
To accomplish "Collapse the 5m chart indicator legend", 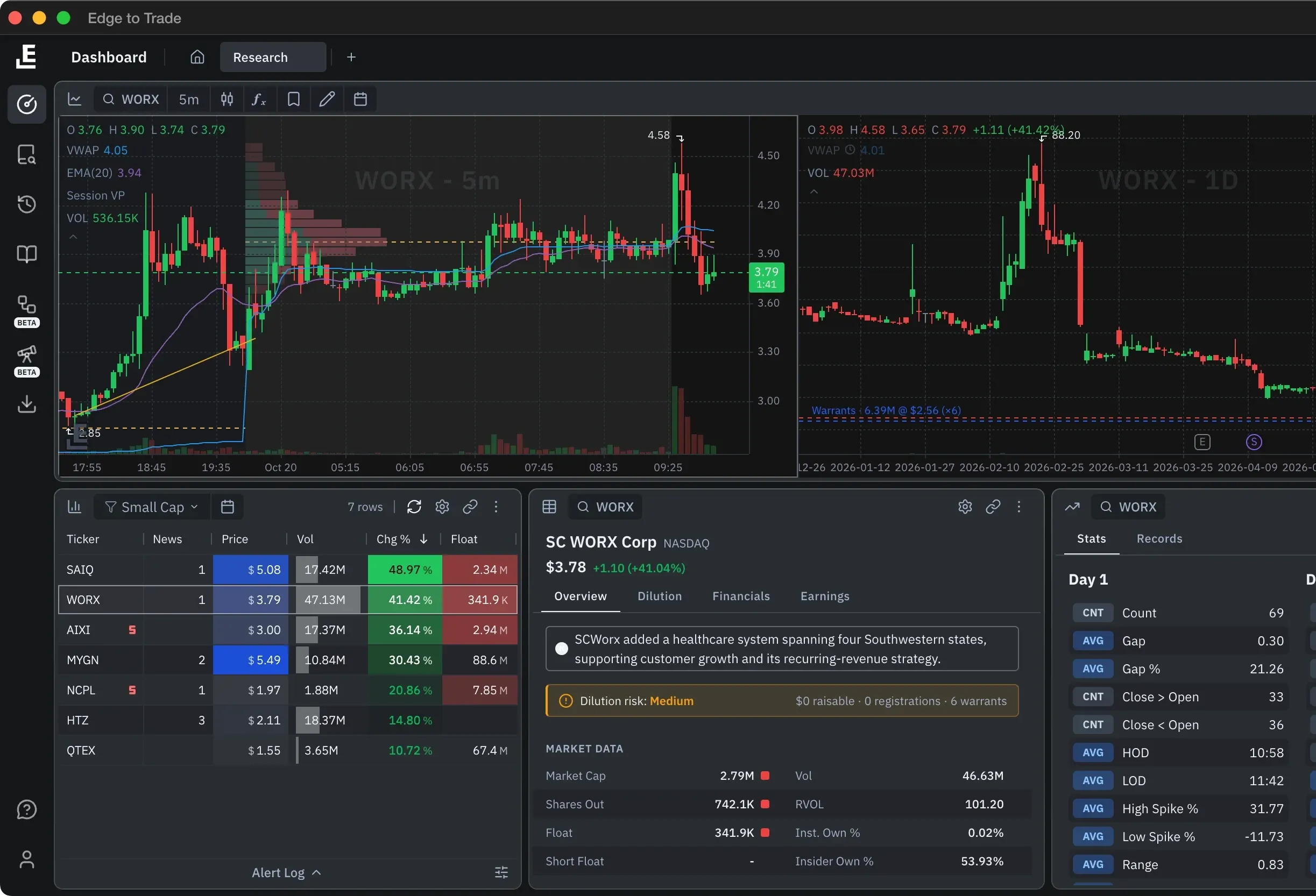I will [x=73, y=237].
